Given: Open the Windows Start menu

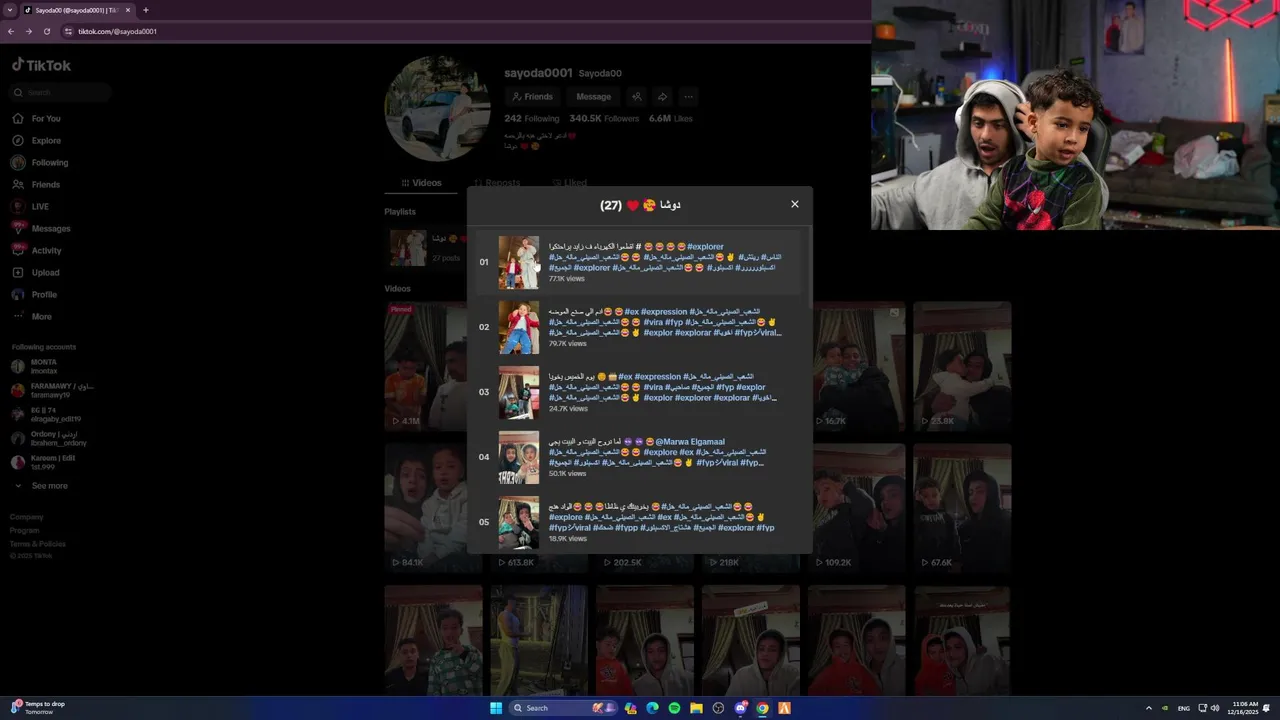Looking at the screenshot, I should click(x=496, y=708).
